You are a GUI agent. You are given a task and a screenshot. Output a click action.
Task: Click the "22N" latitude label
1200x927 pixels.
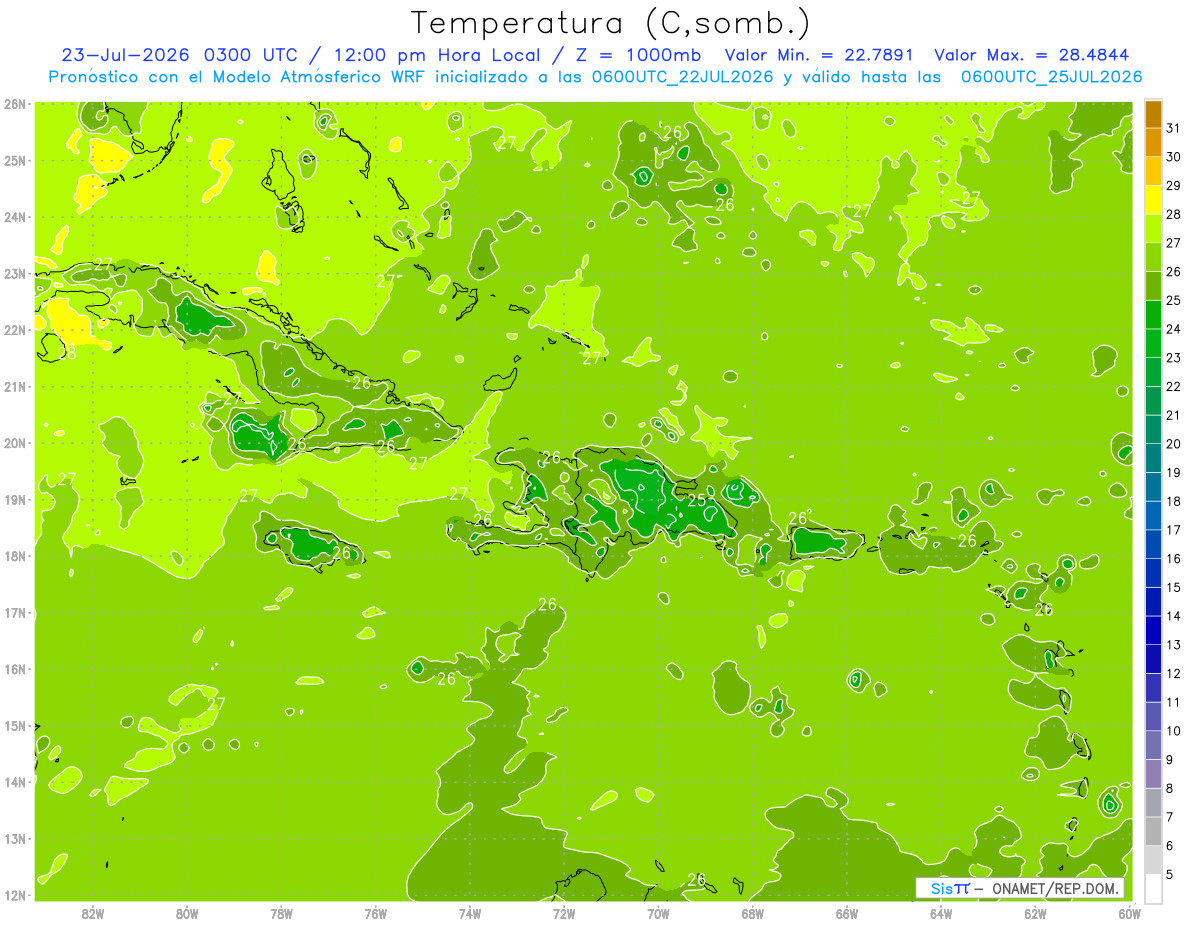tap(15, 330)
